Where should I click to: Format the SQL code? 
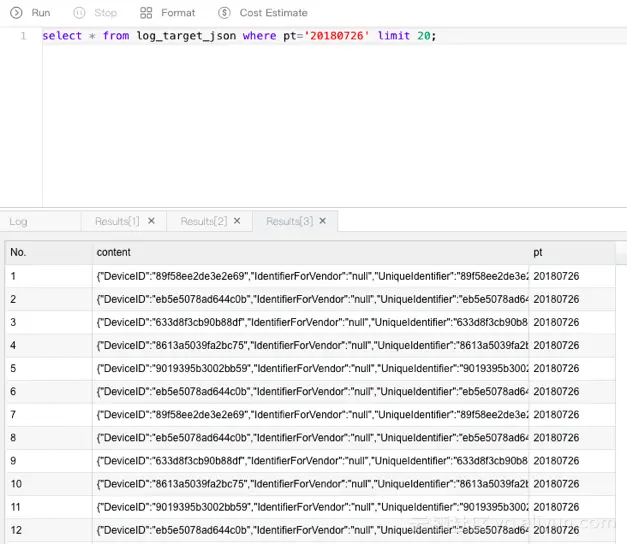pos(168,13)
